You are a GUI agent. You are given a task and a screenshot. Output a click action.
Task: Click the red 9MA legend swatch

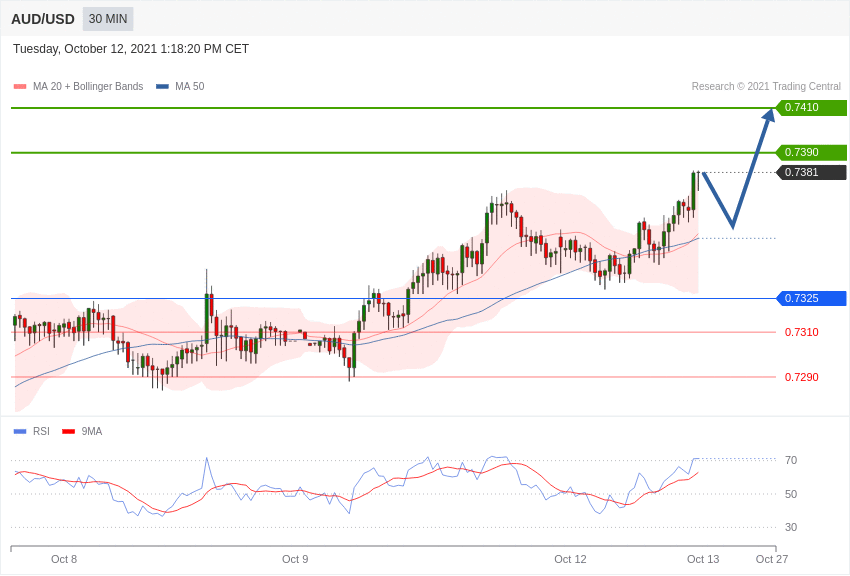[68, 431]
